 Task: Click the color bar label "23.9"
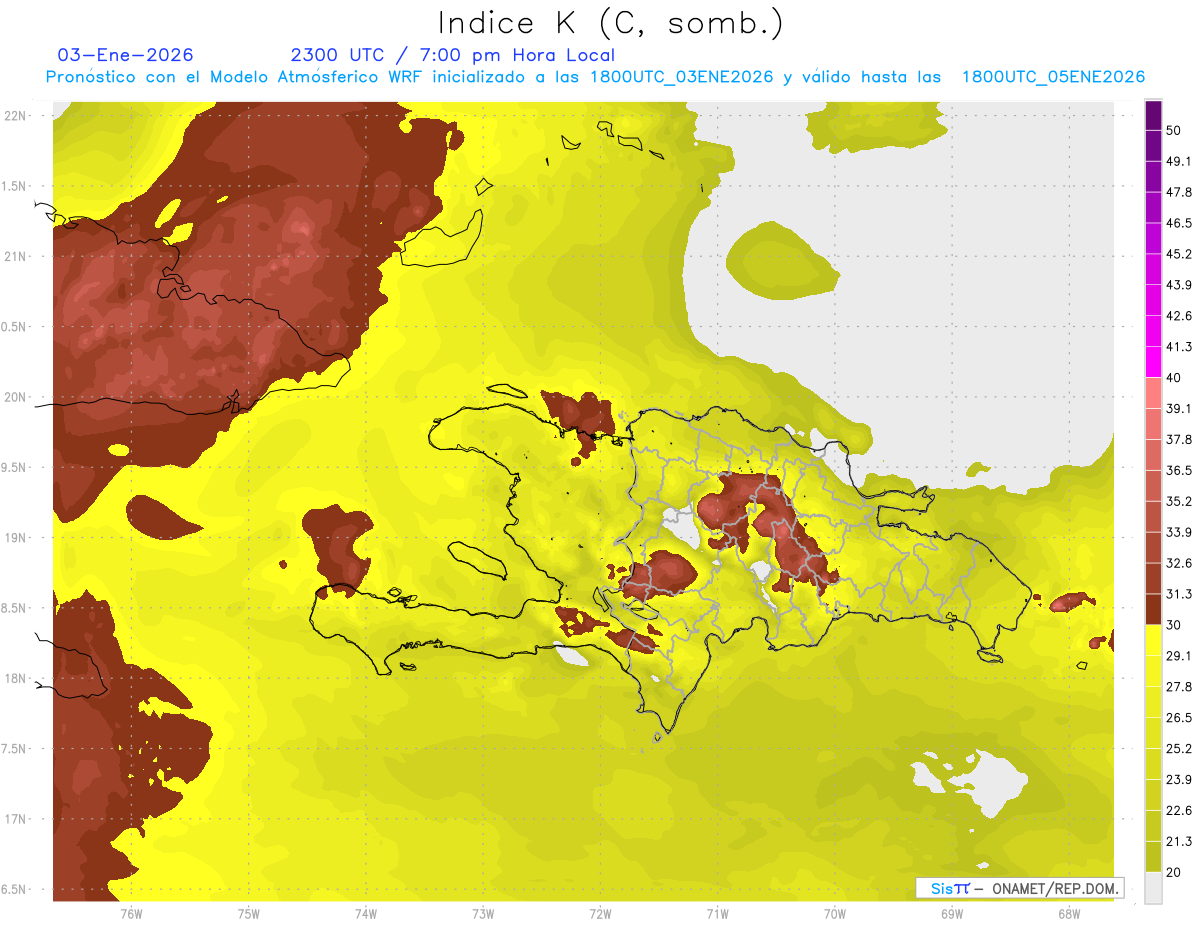1179,780
